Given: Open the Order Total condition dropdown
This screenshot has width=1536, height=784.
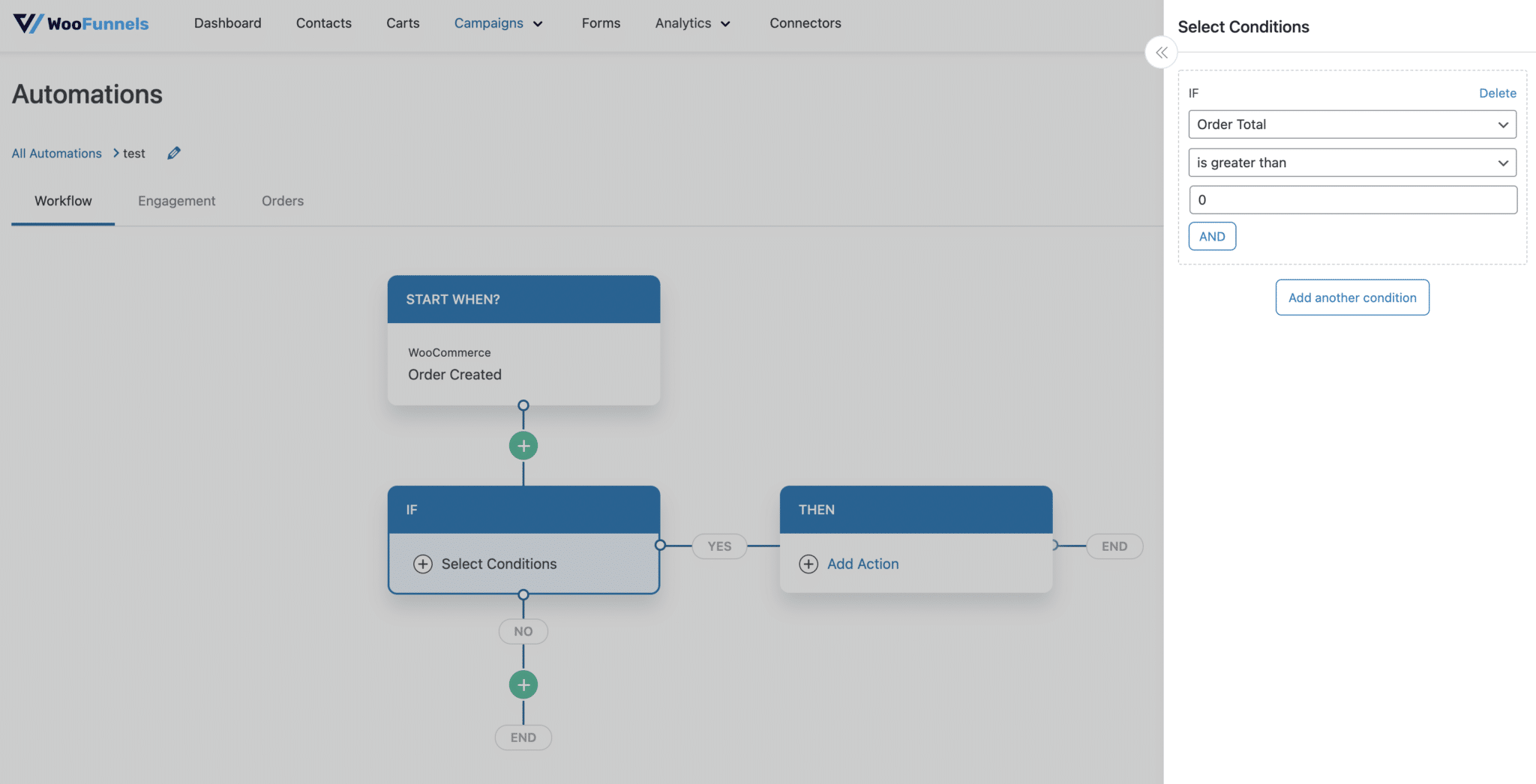Looking at the screenshot, I should click(1351, 124).
